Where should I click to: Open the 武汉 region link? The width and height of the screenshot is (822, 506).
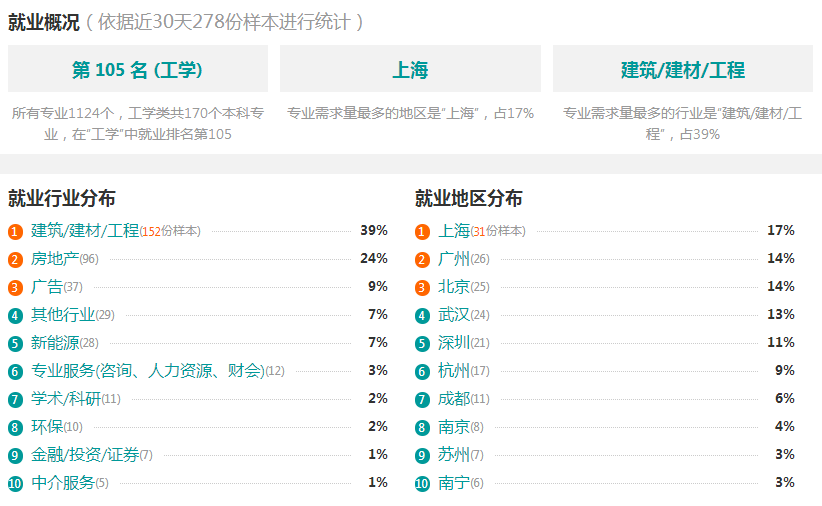[454, 315]
